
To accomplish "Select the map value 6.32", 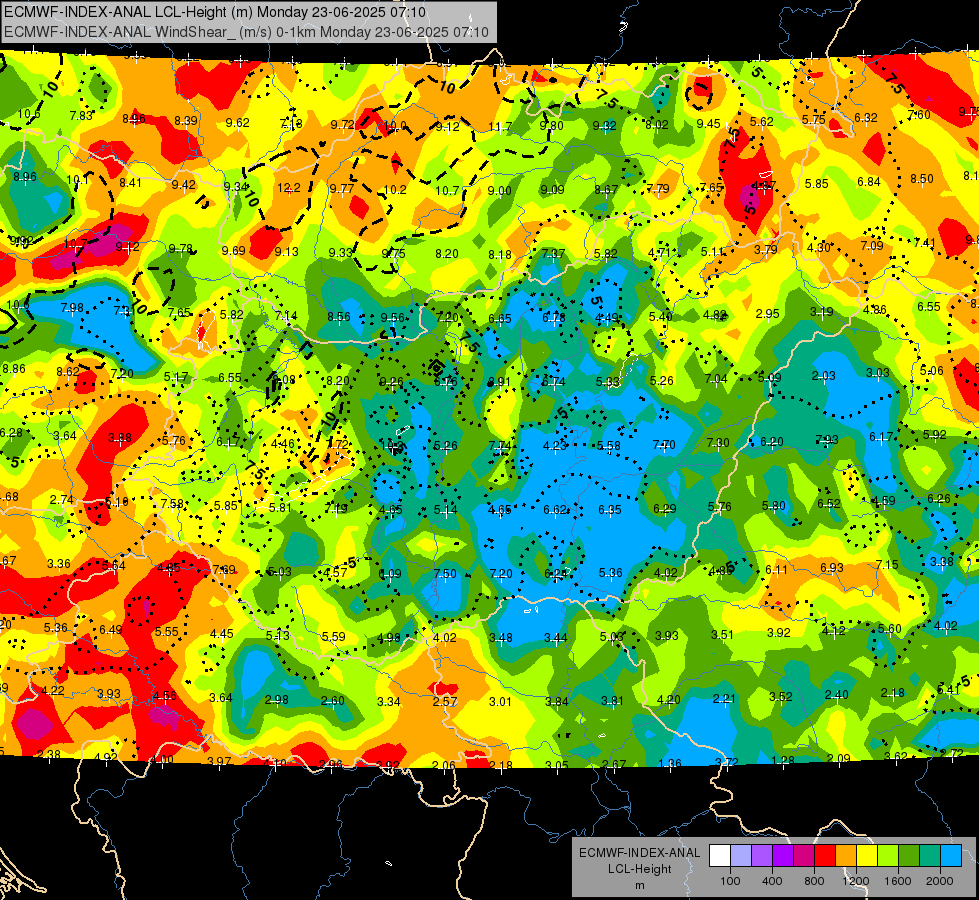I will 866,117.
